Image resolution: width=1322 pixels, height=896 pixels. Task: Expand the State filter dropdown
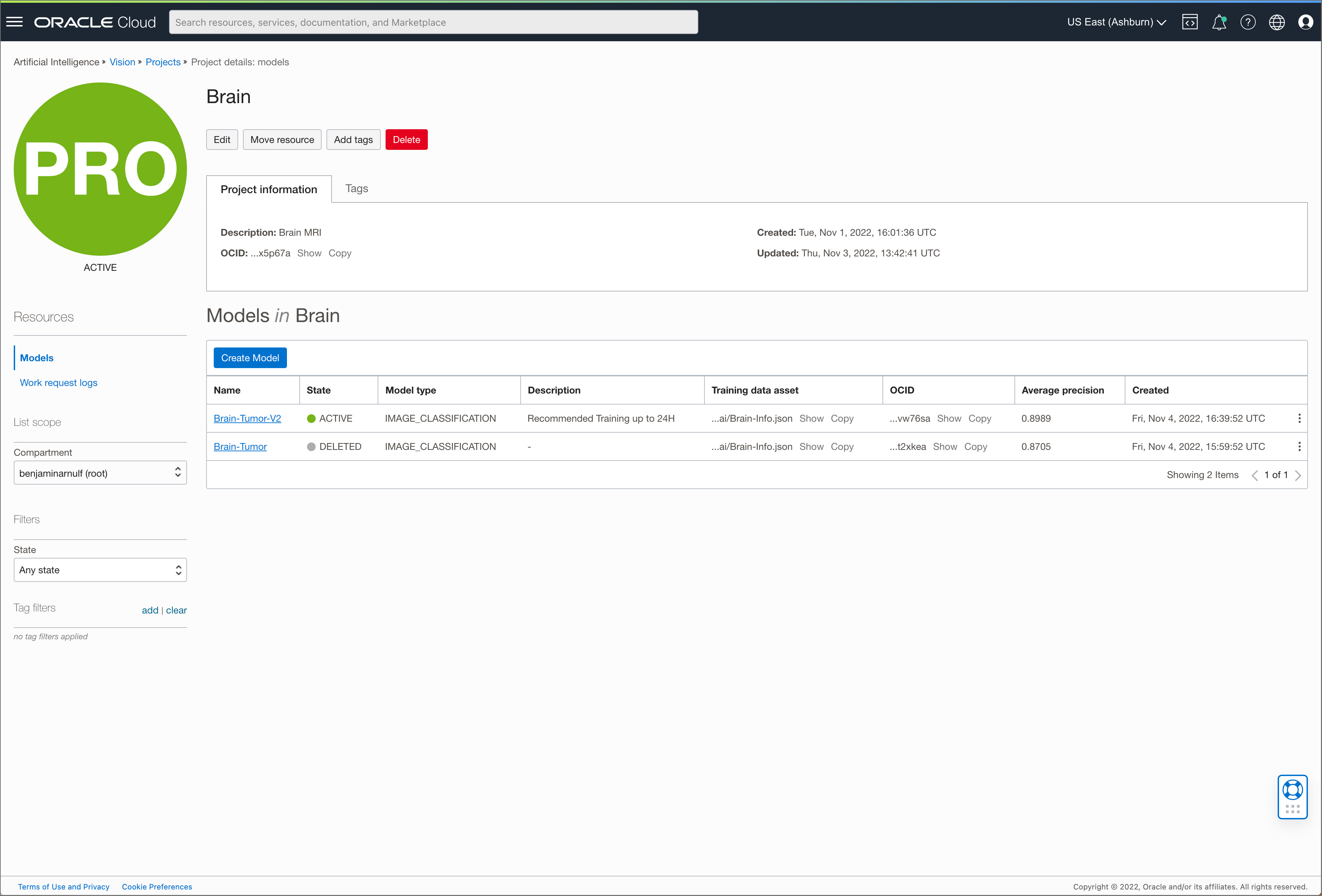pyautogui.click(x=100, y=569)
